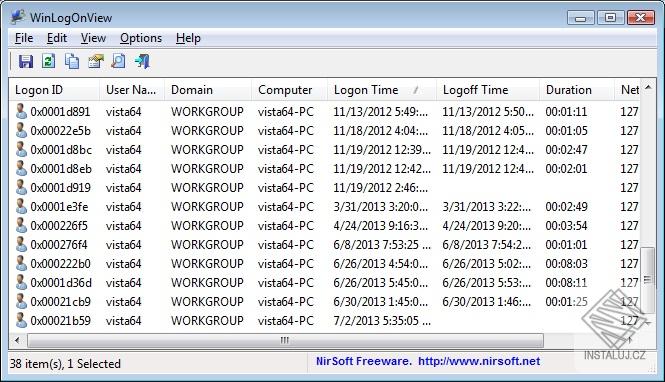Click the WinLogOnView title bar app icon
This screenshot has width=665, height=382.
click(x=18, y=17)
